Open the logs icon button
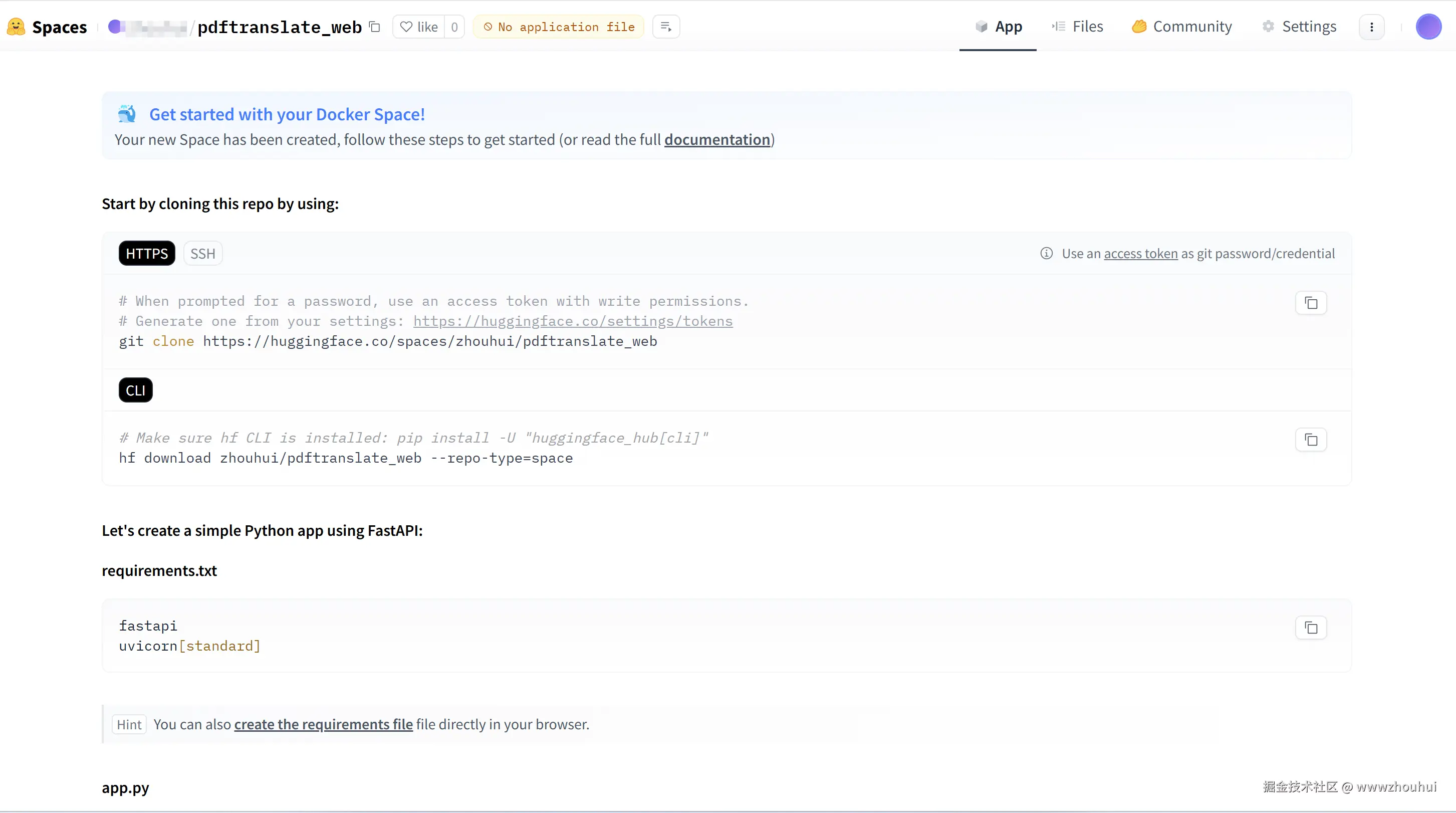The image size is (1456, 813). (x=666, y=27)
